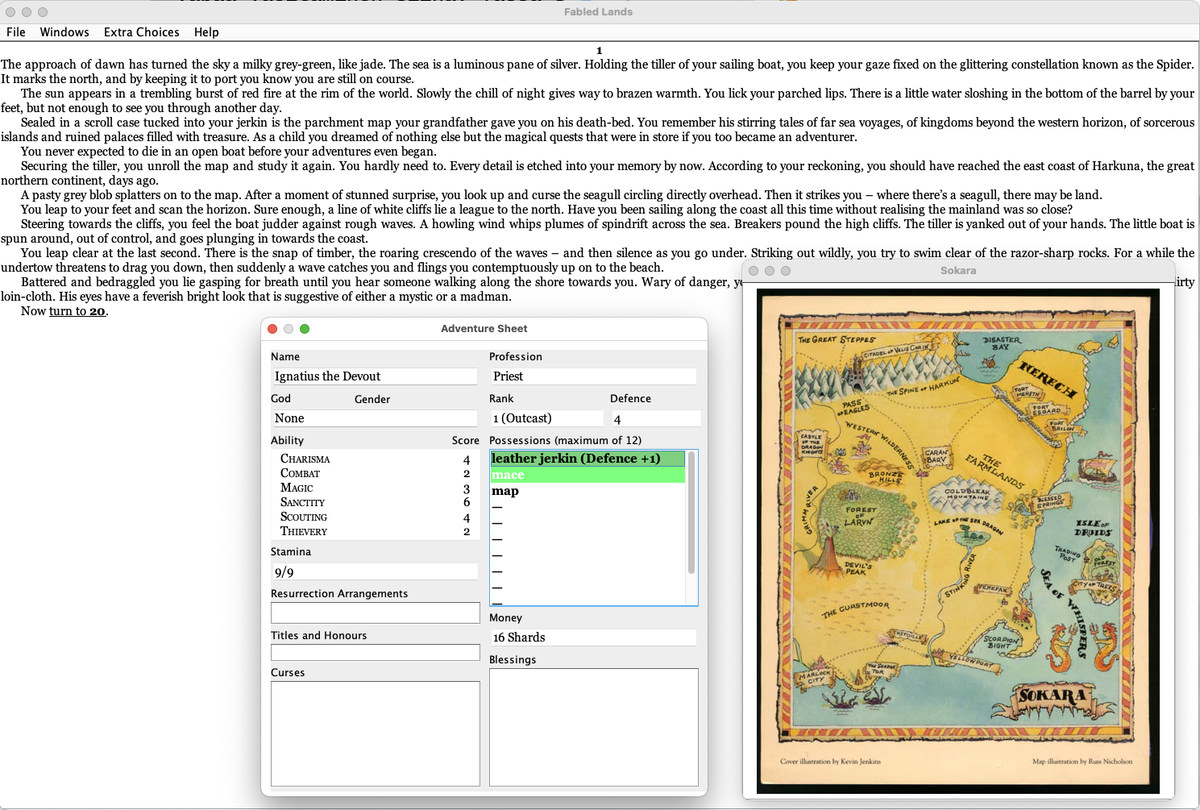Image resolution: width=1200 pixels, height=810 pixels.
Task: Click the Possessions list scrollbar
Action: (x=692, y=527)
